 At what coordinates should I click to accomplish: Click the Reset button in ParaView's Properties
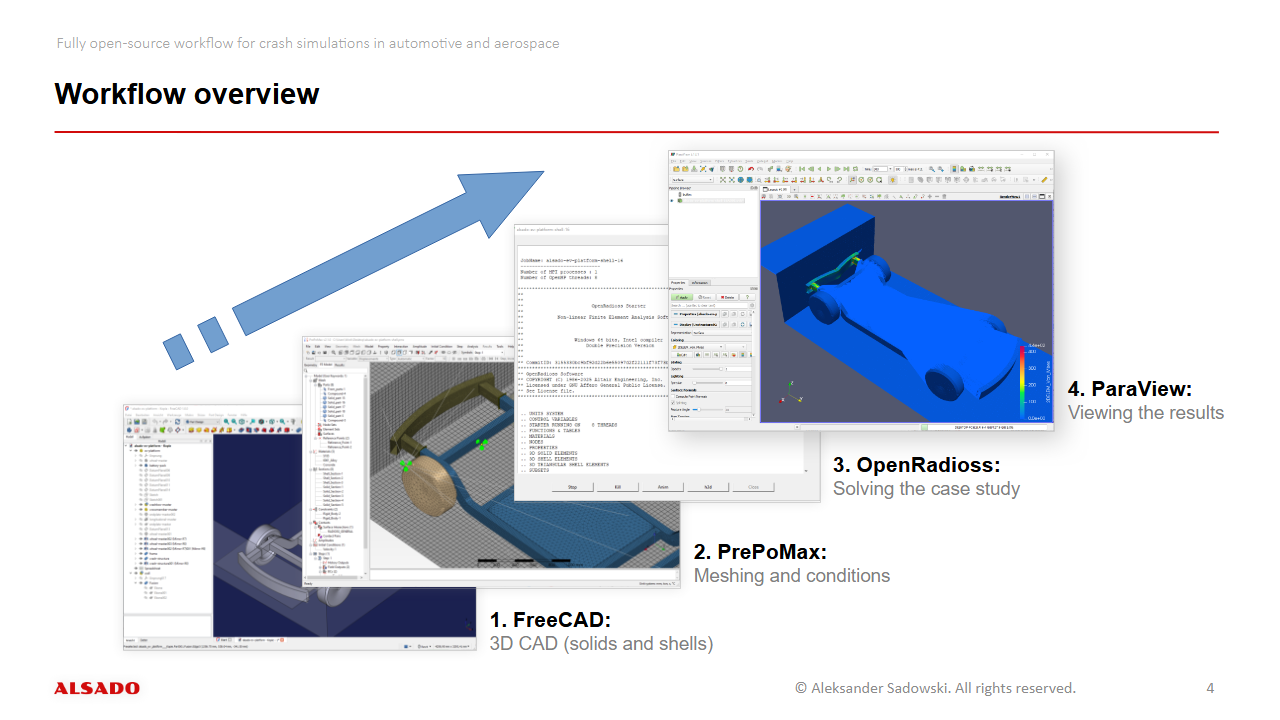pos(704,297)
